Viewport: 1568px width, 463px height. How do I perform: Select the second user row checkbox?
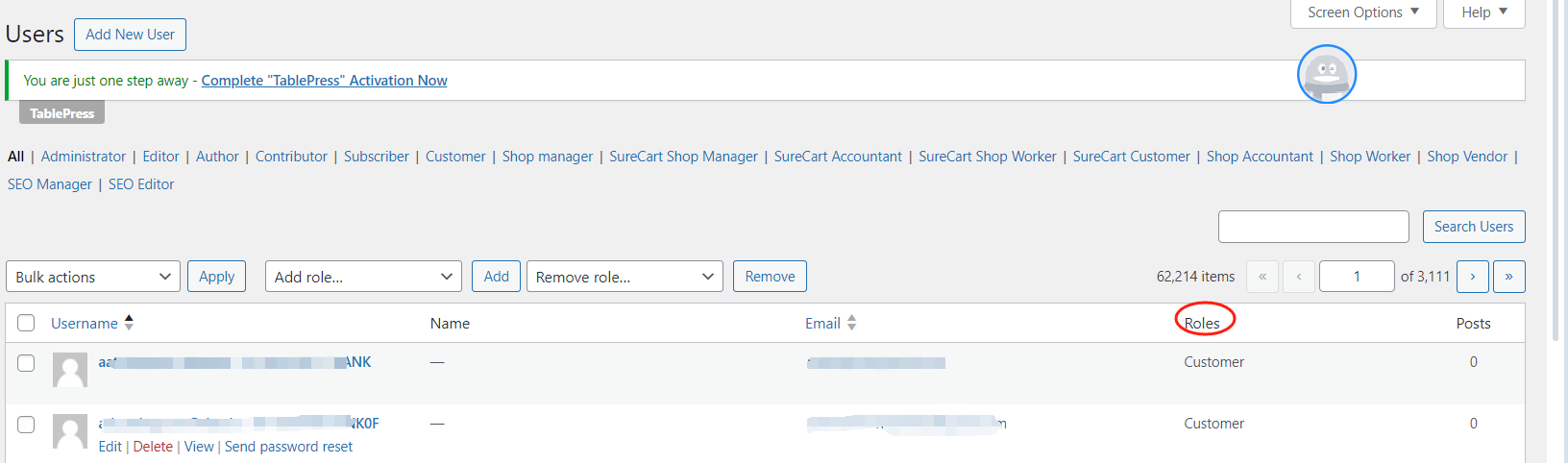coord(26,424)
